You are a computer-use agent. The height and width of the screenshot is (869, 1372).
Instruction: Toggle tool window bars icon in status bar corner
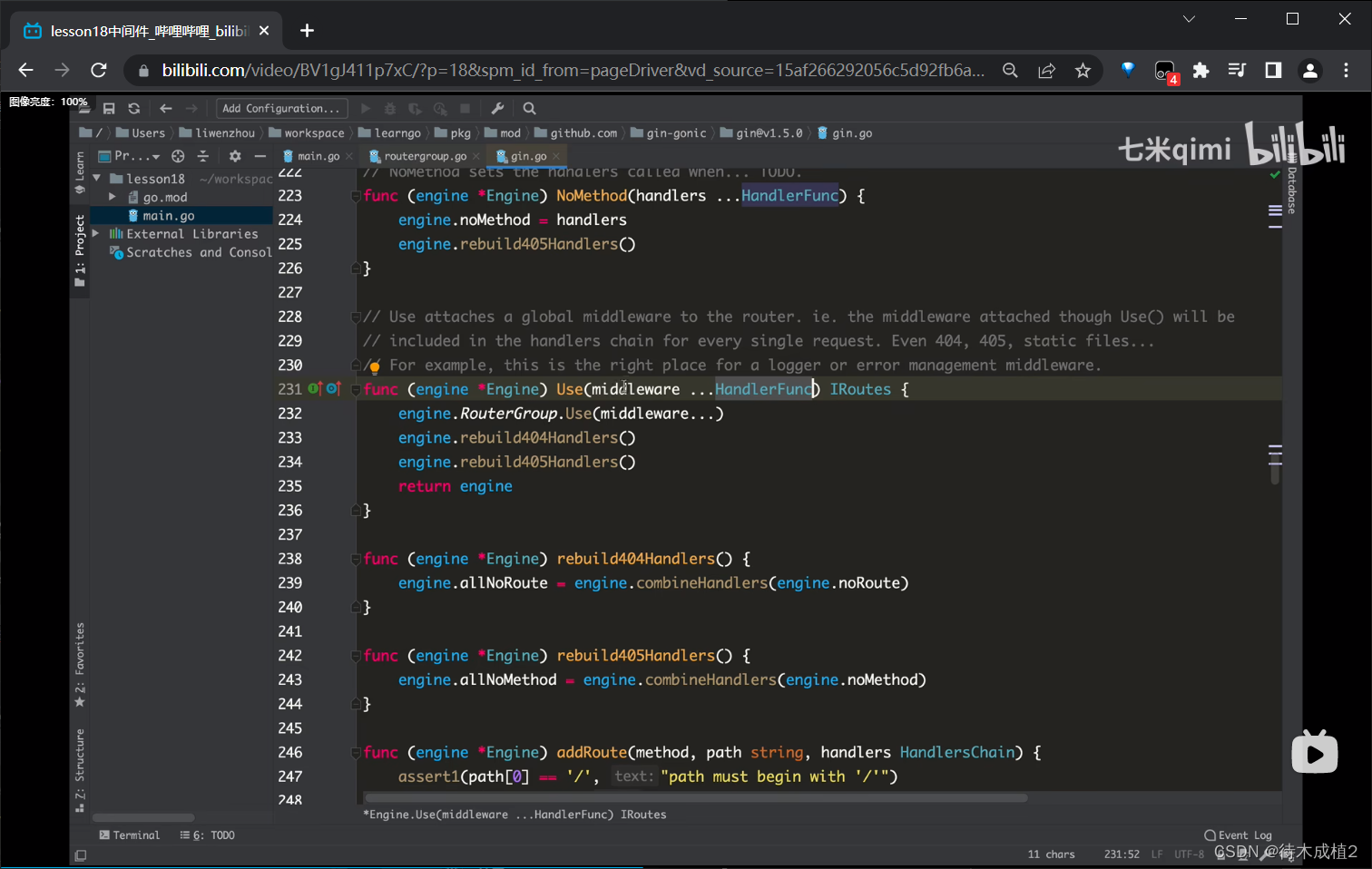[81, 855]
